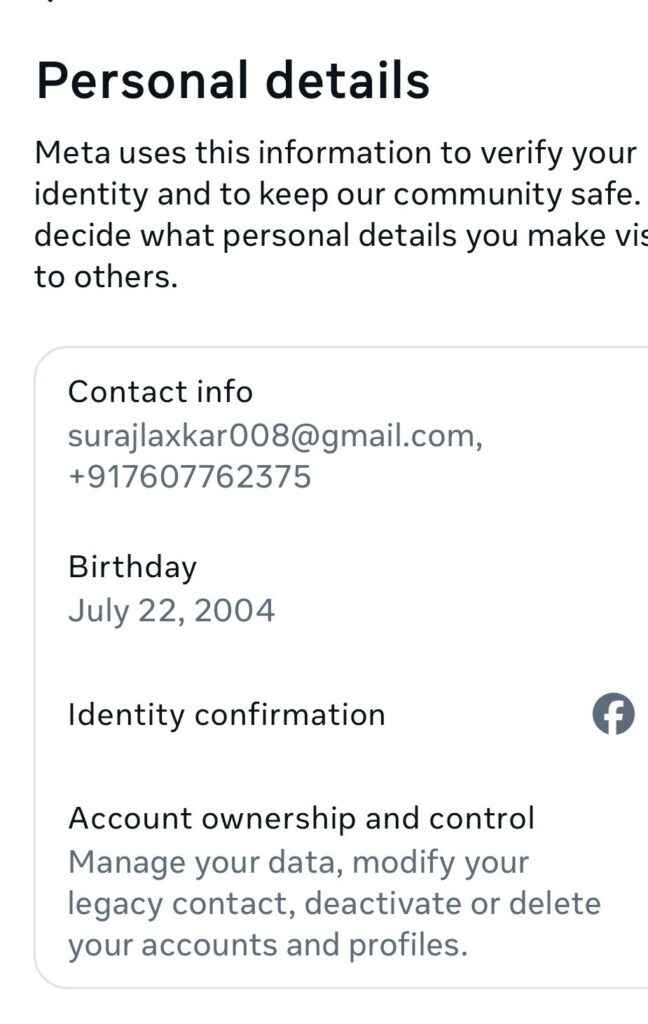Tap the 'legacy contact' words

[x=177, y=904]
